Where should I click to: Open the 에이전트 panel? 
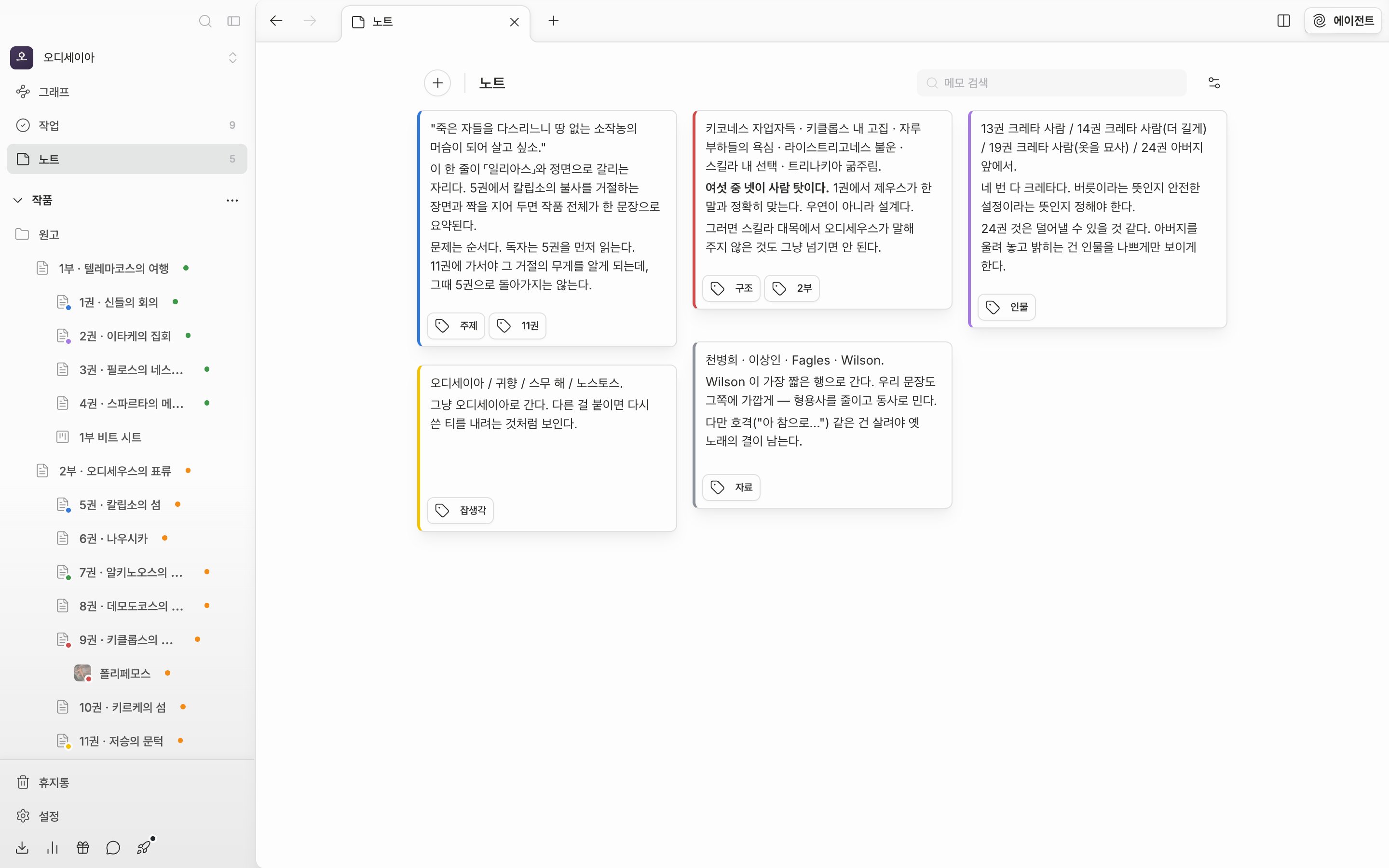pyautogui.click(x=1343, y=21)
